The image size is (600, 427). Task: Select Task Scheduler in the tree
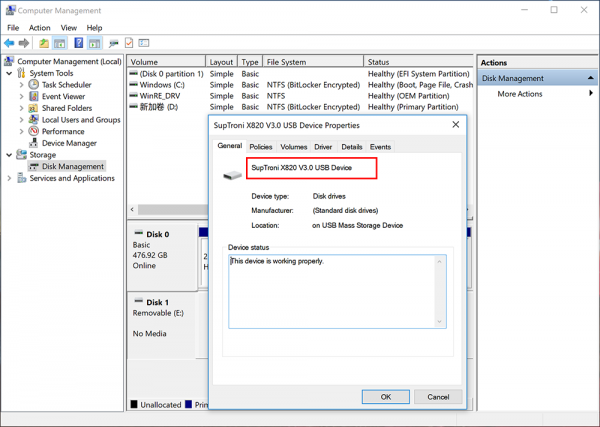67,85
